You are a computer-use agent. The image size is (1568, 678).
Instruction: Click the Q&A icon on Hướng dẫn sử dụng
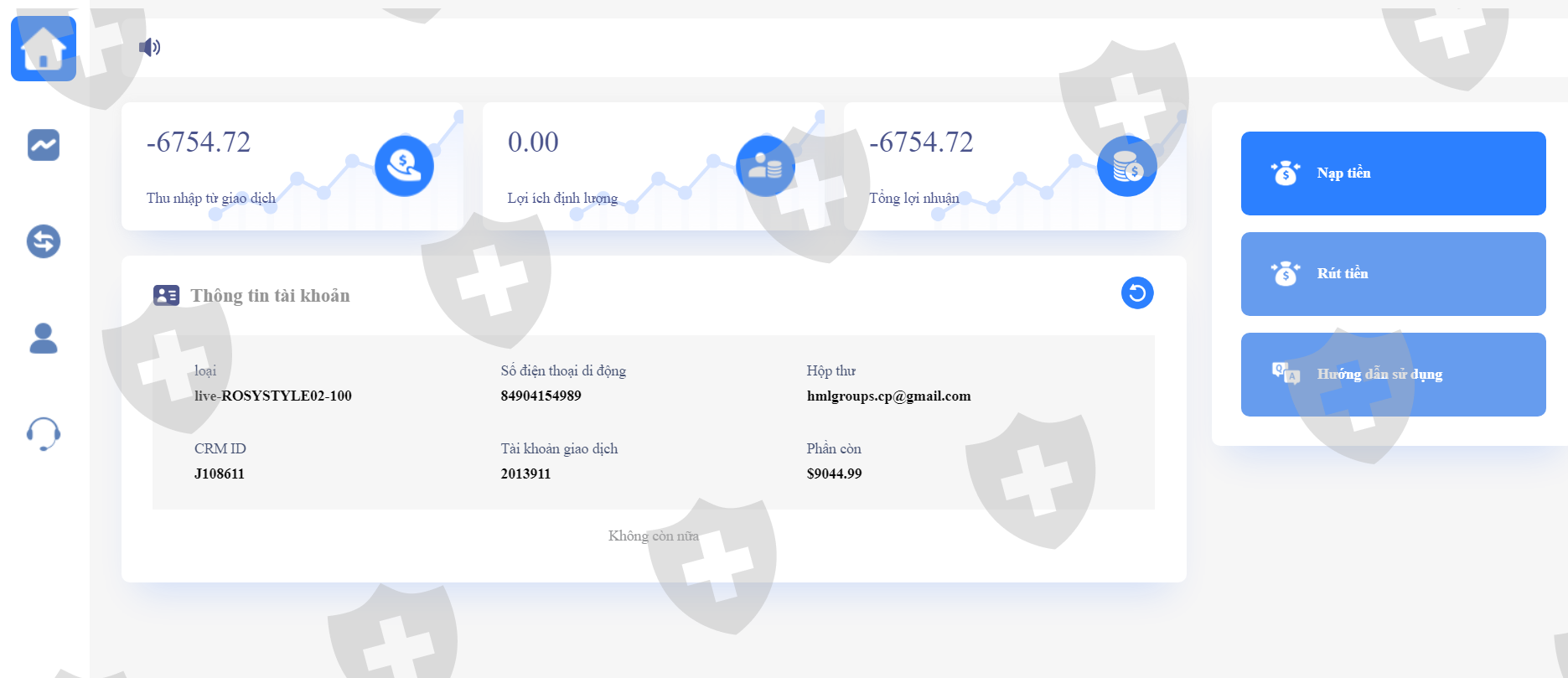click(1286, 373)
